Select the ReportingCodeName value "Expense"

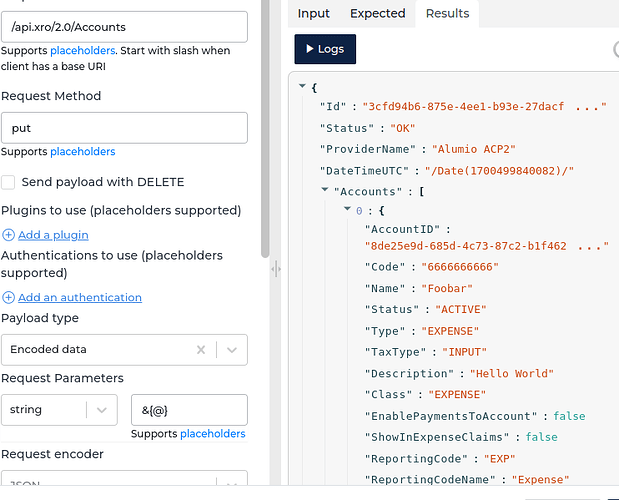pyautogui.click(x=540, y=480)
